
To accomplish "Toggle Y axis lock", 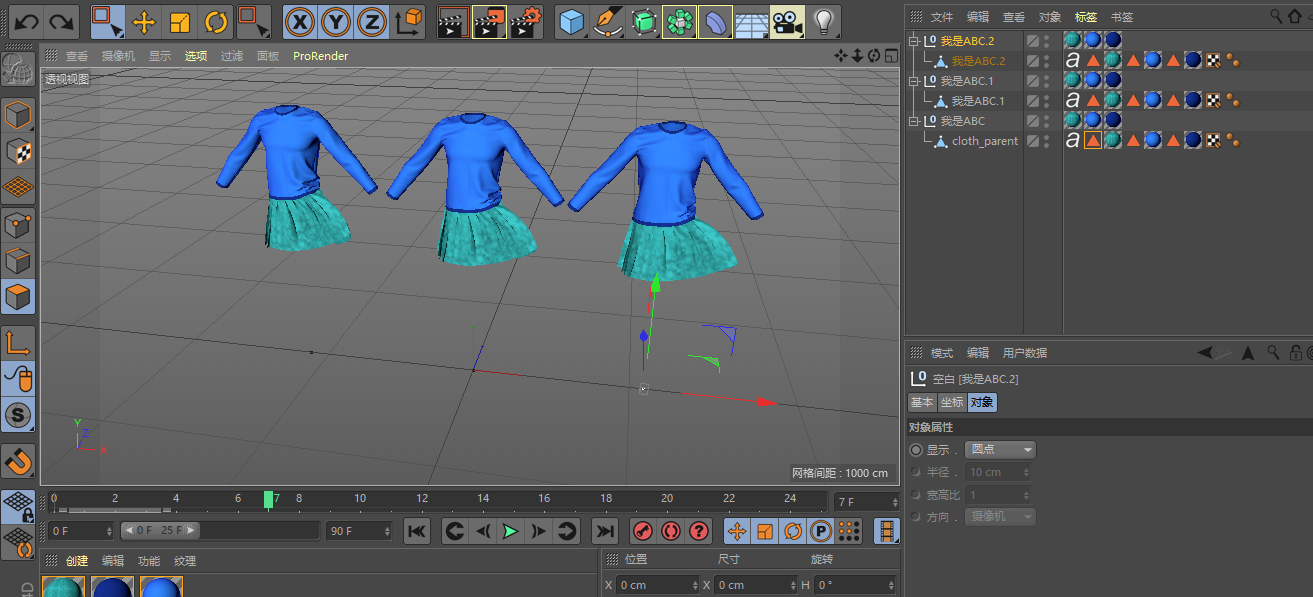I will pyautogui.click(x=336, y=21).
